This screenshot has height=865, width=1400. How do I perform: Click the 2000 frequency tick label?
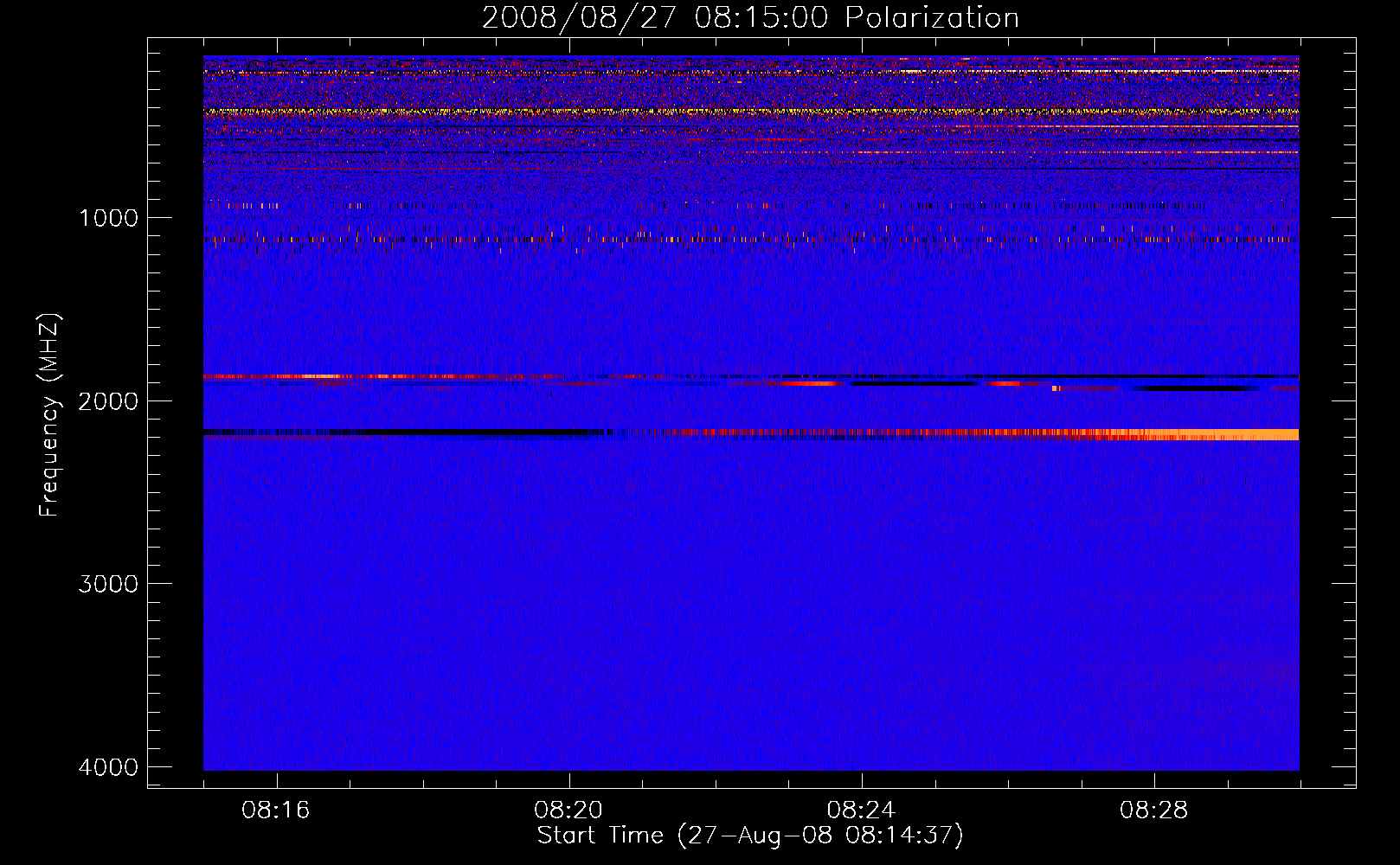pyautogui.click(x=108, y=400)
